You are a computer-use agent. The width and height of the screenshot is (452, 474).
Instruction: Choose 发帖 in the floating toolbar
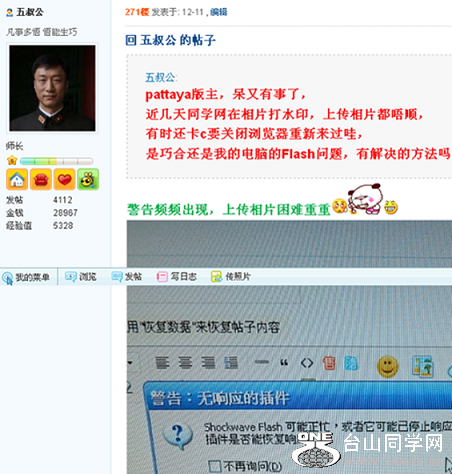click(126, 277)
